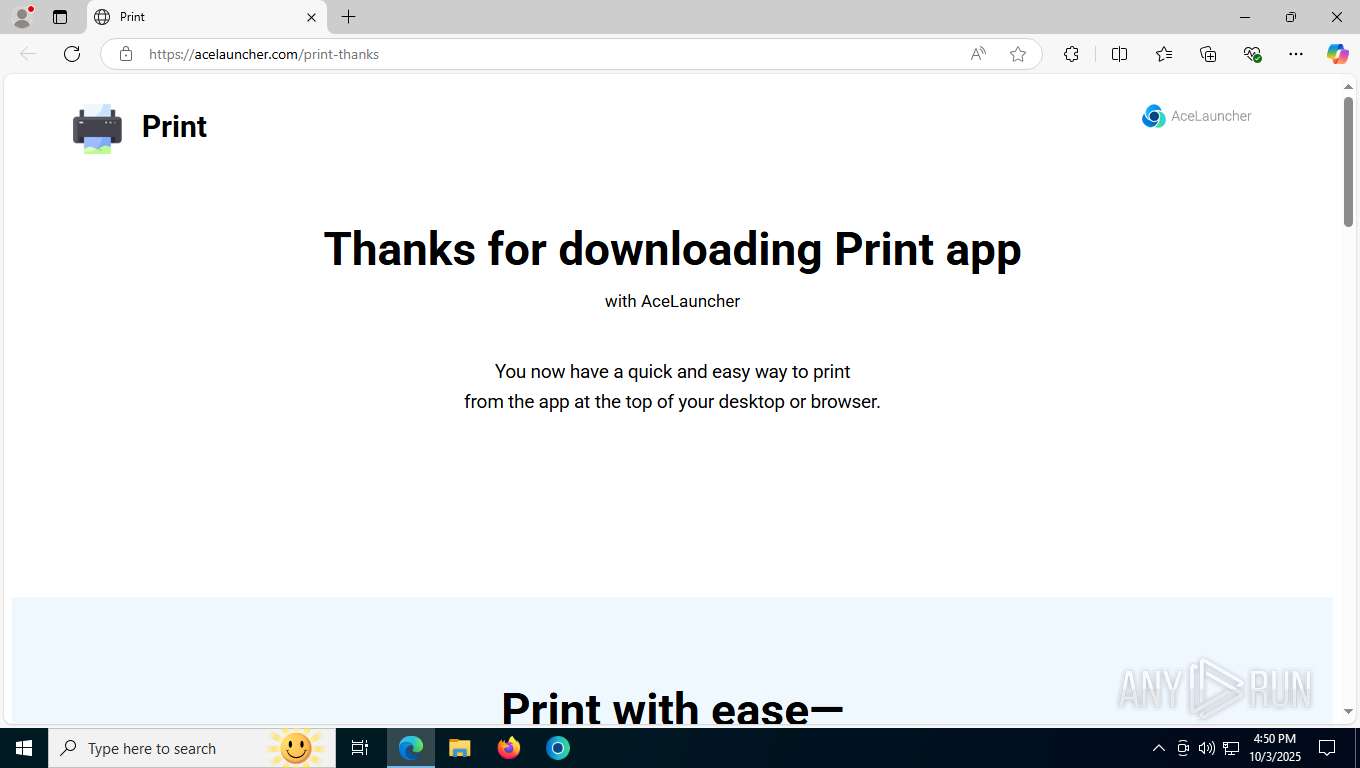Image resolution: width=1360 pixels, height=768 pixels.
Task: Go back using the back arrow
Action: pyautogui.click(x=28, y=54)
